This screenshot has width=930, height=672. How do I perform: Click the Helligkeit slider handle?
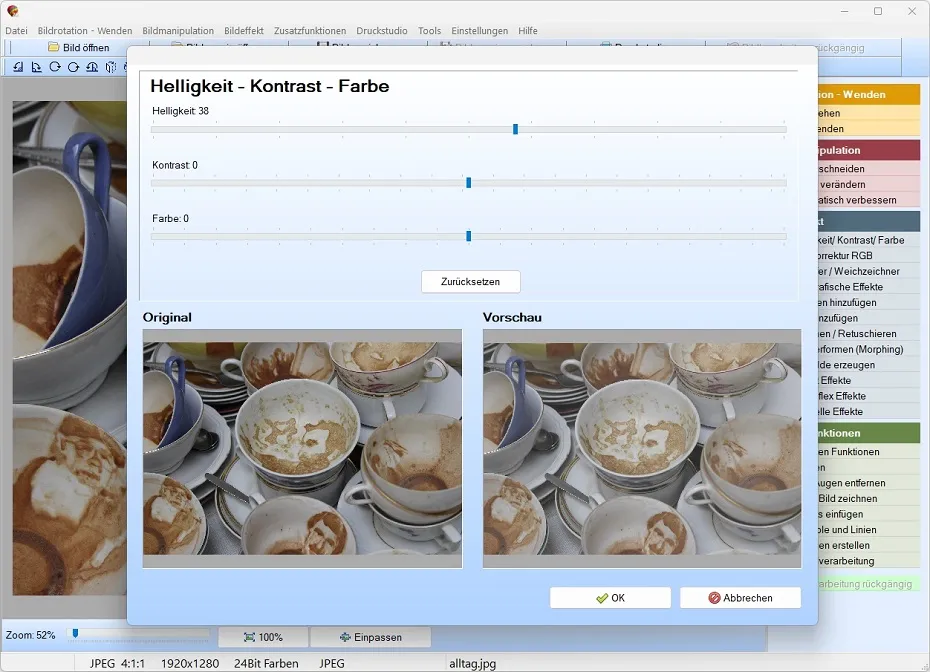point(515,129)
